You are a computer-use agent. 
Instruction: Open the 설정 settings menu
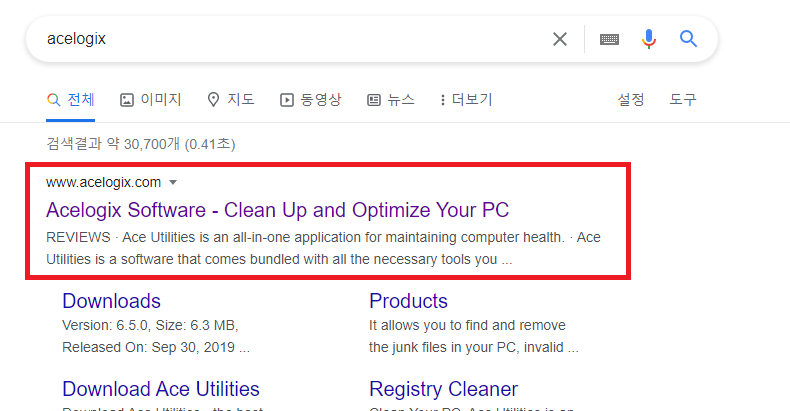coord(631,100)
